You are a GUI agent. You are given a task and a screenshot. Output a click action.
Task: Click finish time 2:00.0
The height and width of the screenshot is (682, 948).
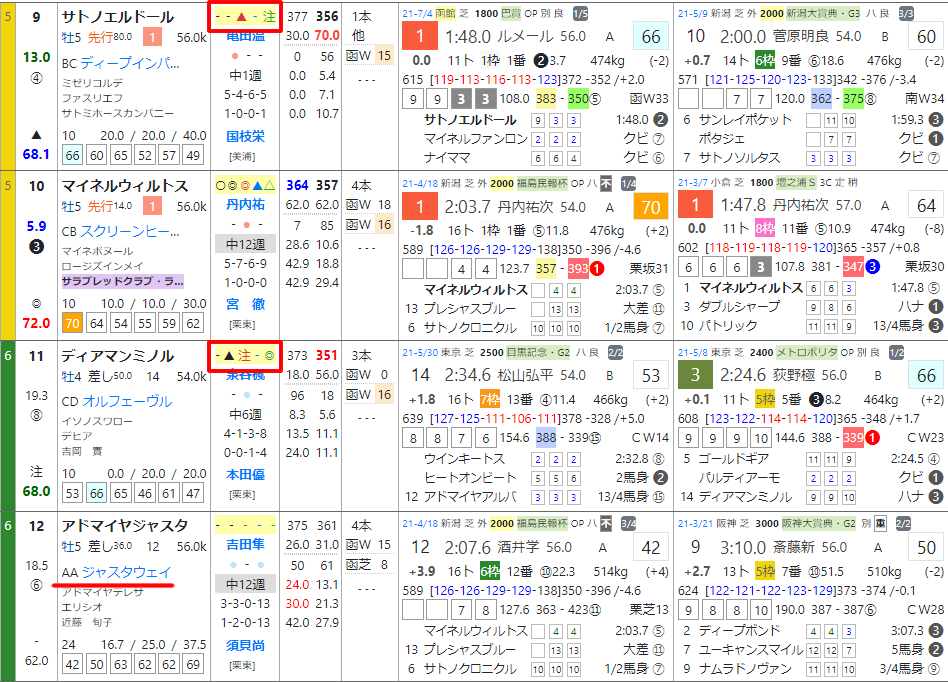[x=743, y=37]
